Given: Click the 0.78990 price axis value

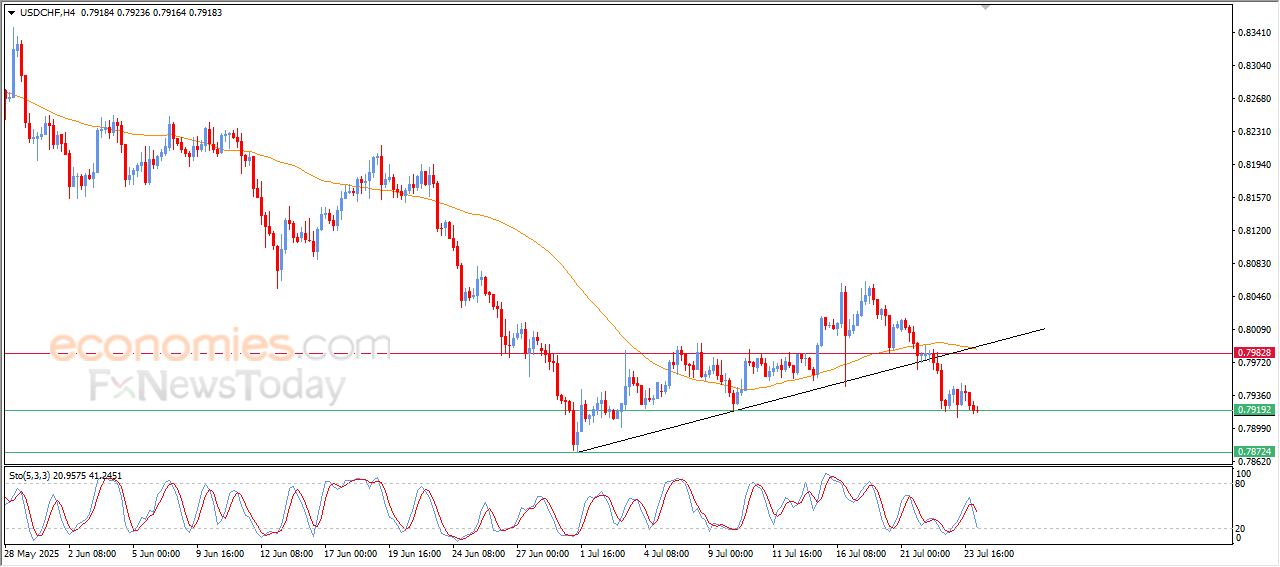Looking at the screenshot, I should (1255, 428).
